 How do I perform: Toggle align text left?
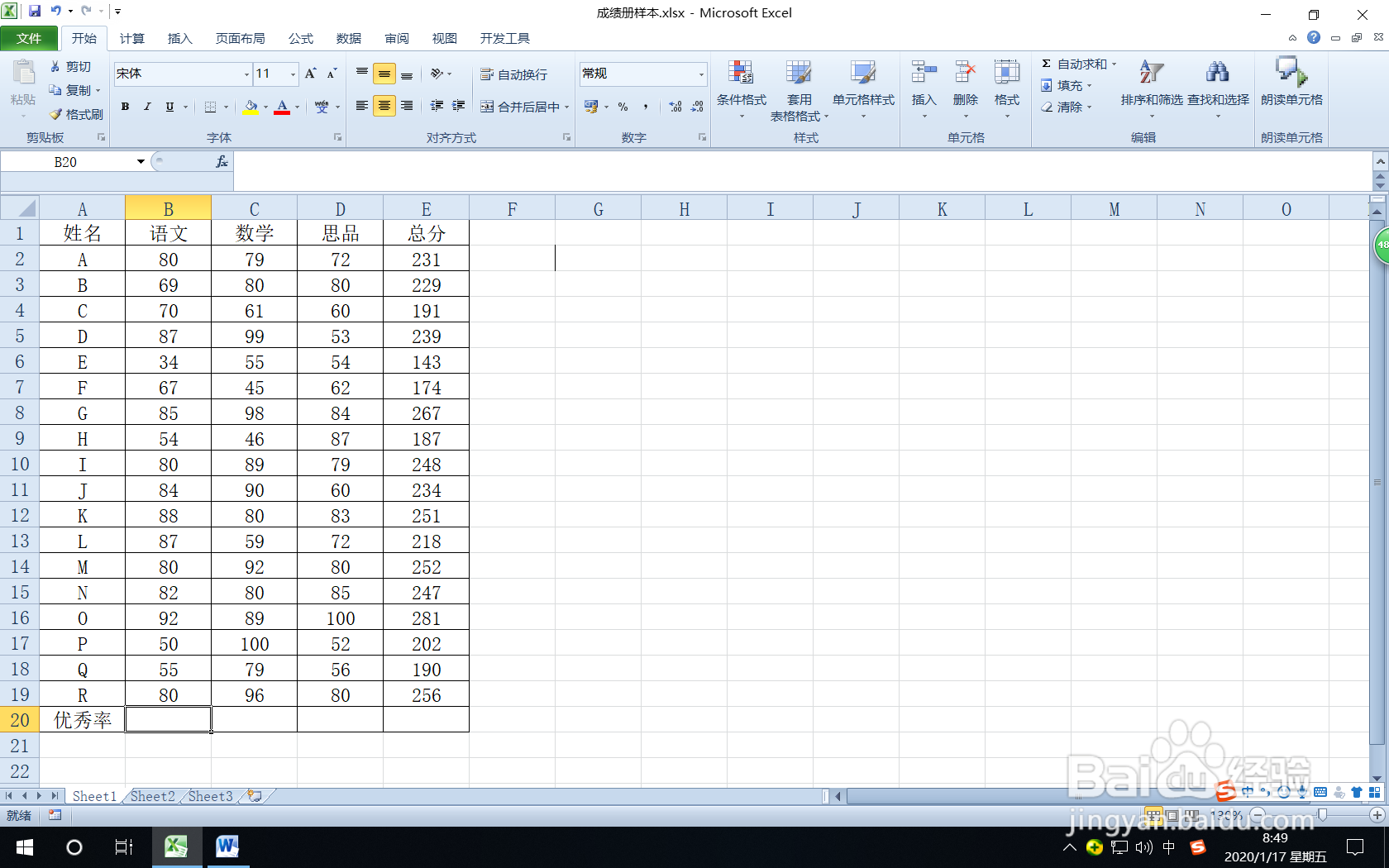362,106
